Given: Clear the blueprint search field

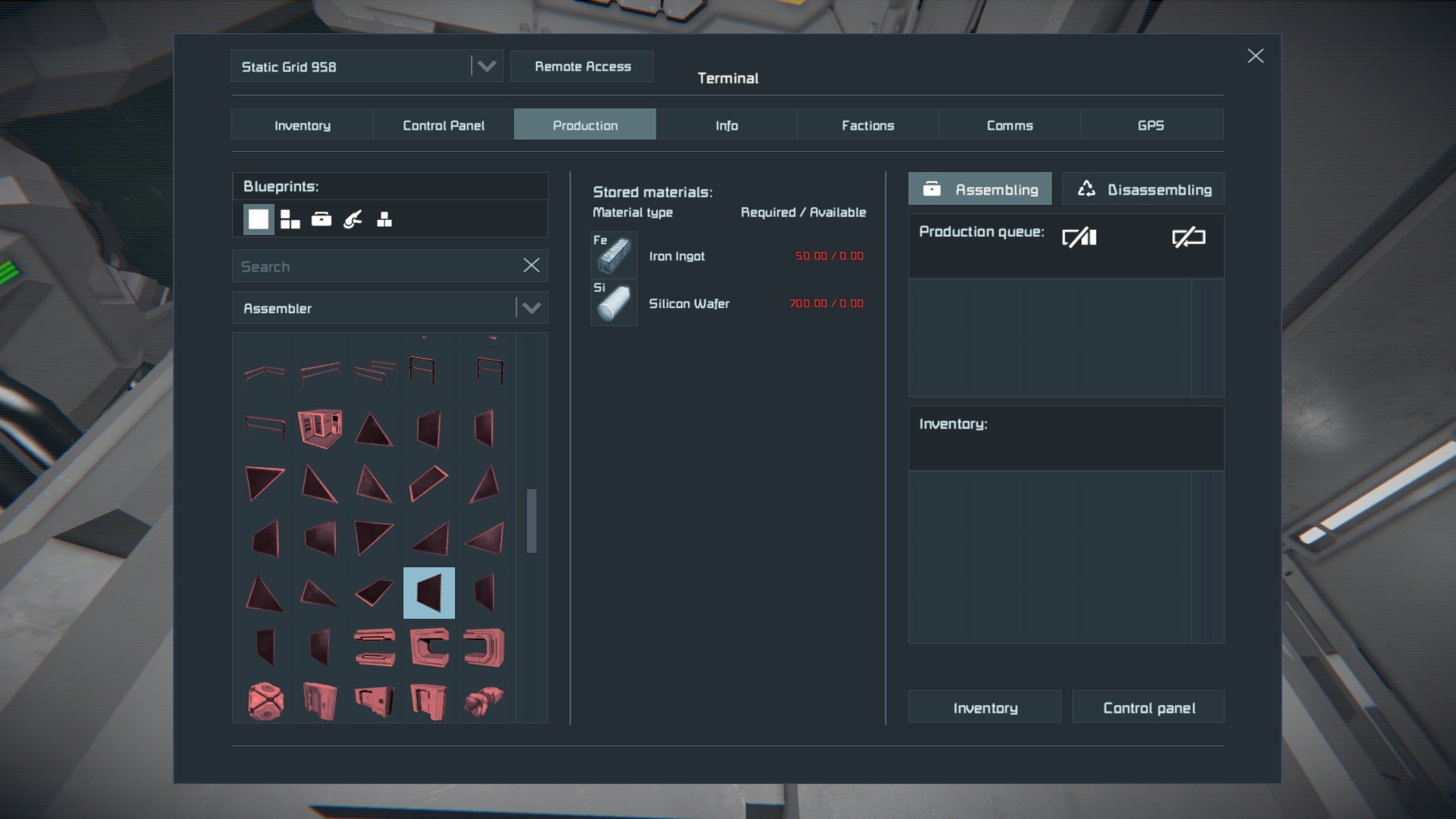Looking at the screenshot, I should click(x=531, y=265).
